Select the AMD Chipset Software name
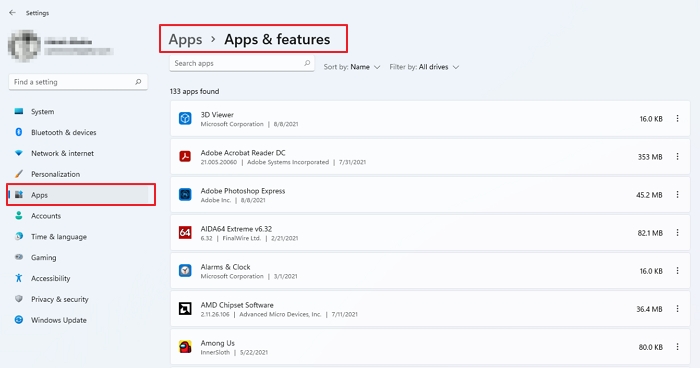 pos(237,305)
